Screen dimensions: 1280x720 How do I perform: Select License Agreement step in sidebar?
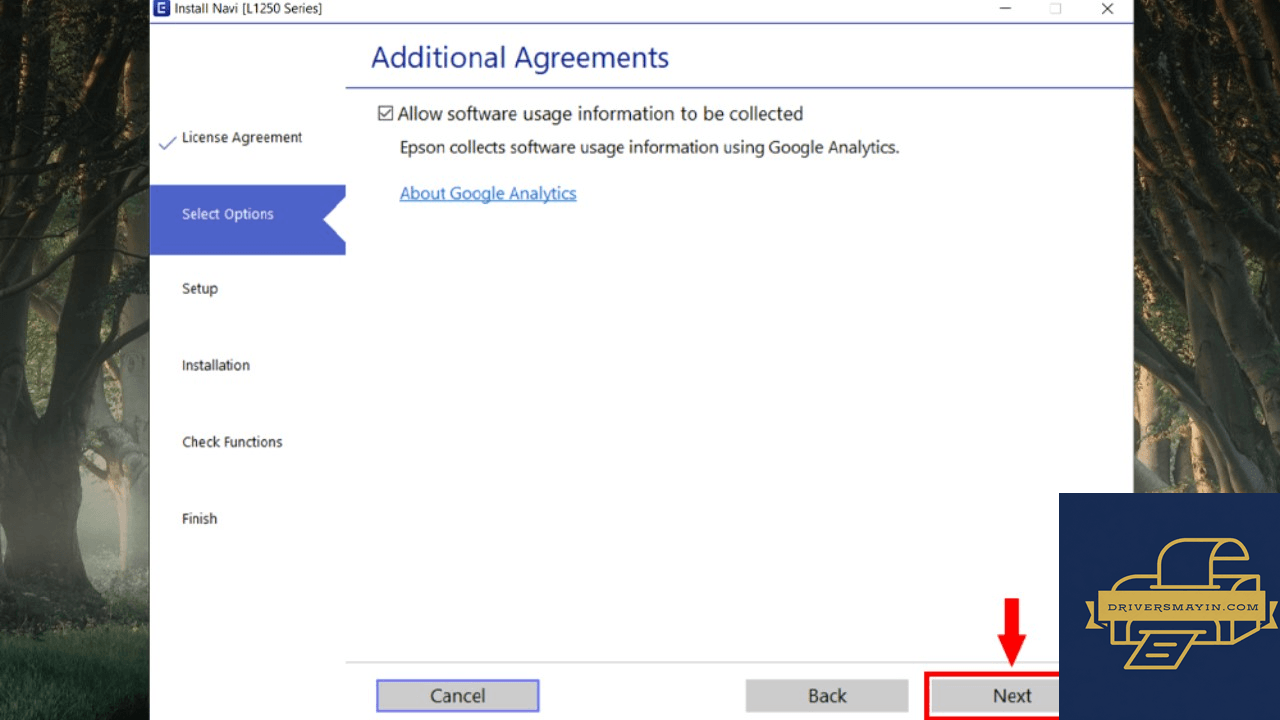[x=242, y=138]
